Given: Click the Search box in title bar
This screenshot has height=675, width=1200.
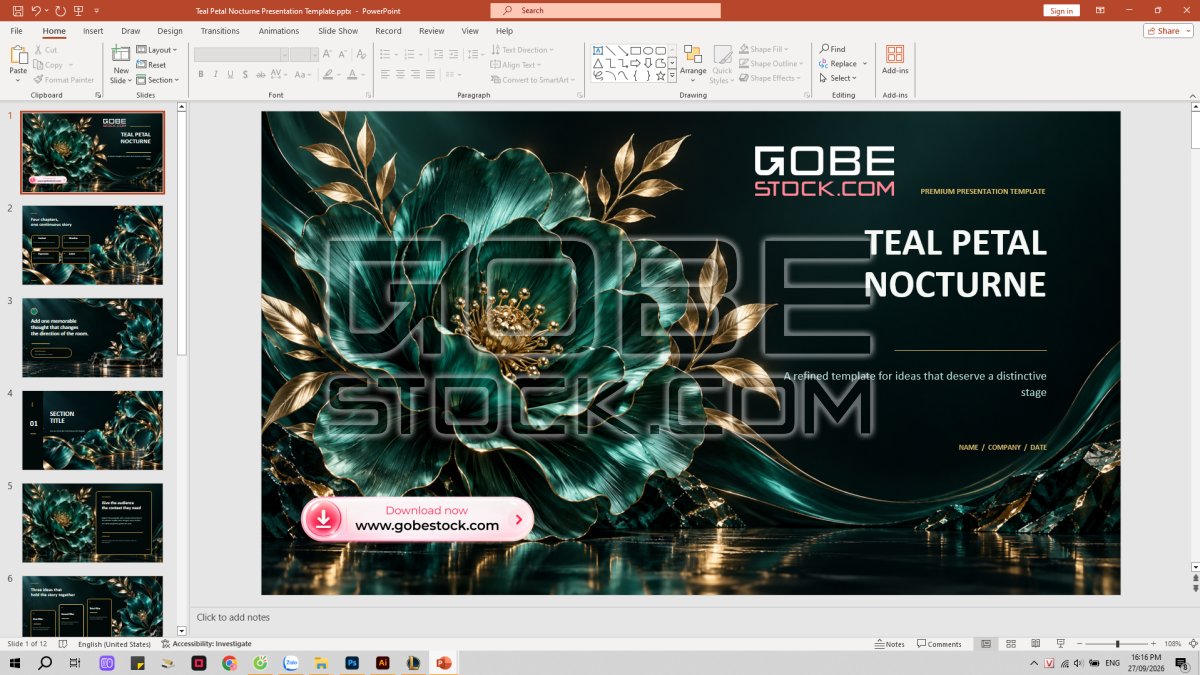Looking at the screenshot, I should pos(605,10).
